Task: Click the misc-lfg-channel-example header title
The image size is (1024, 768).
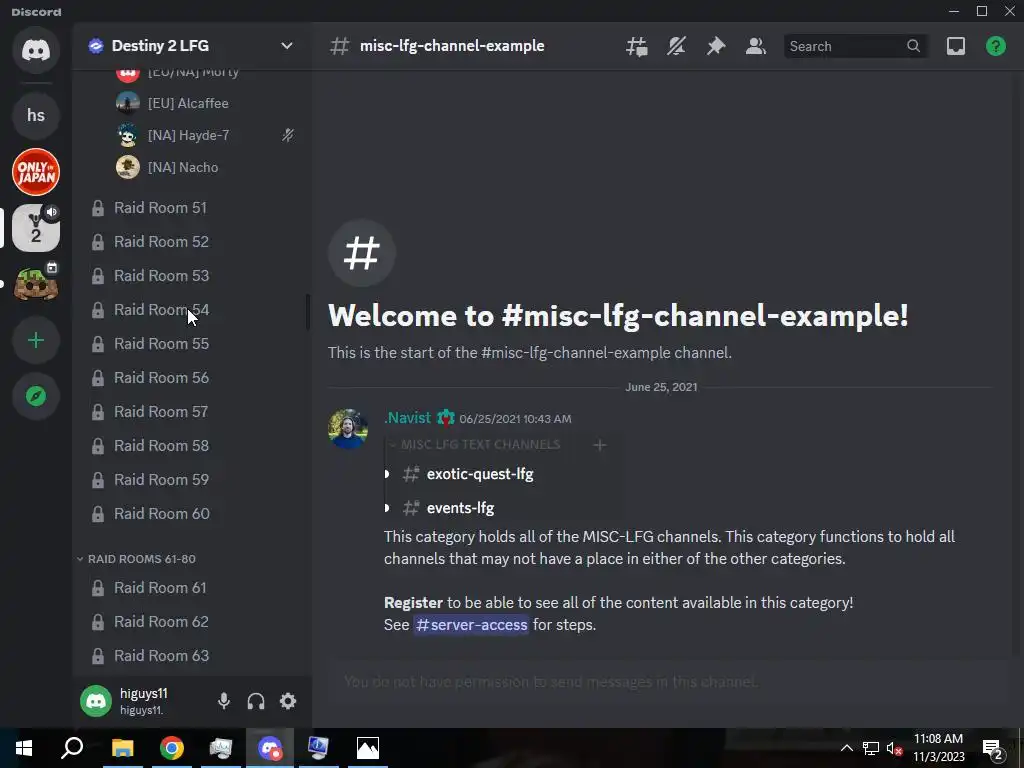Action: point(452,46)
